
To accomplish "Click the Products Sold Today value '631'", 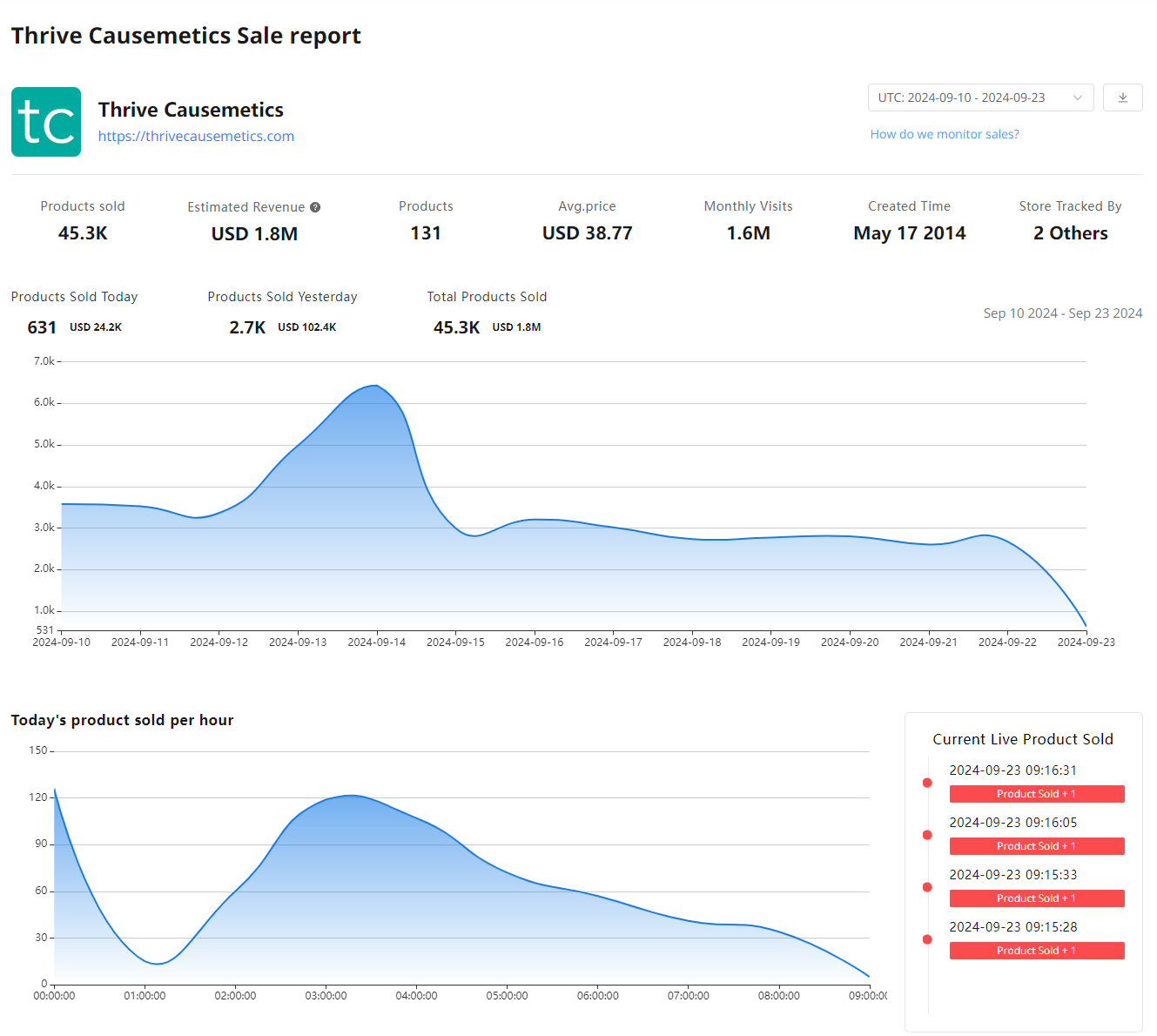I will coord(42,327).
